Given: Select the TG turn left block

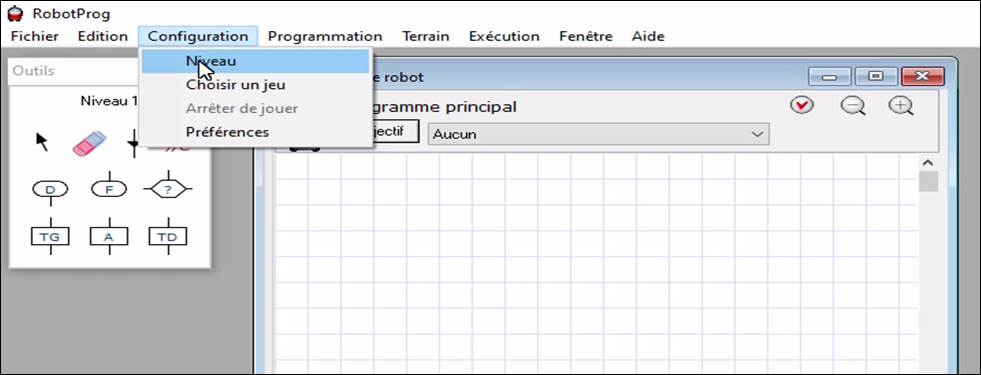Looking at the screenshot, I should click(x=50, y=236).
